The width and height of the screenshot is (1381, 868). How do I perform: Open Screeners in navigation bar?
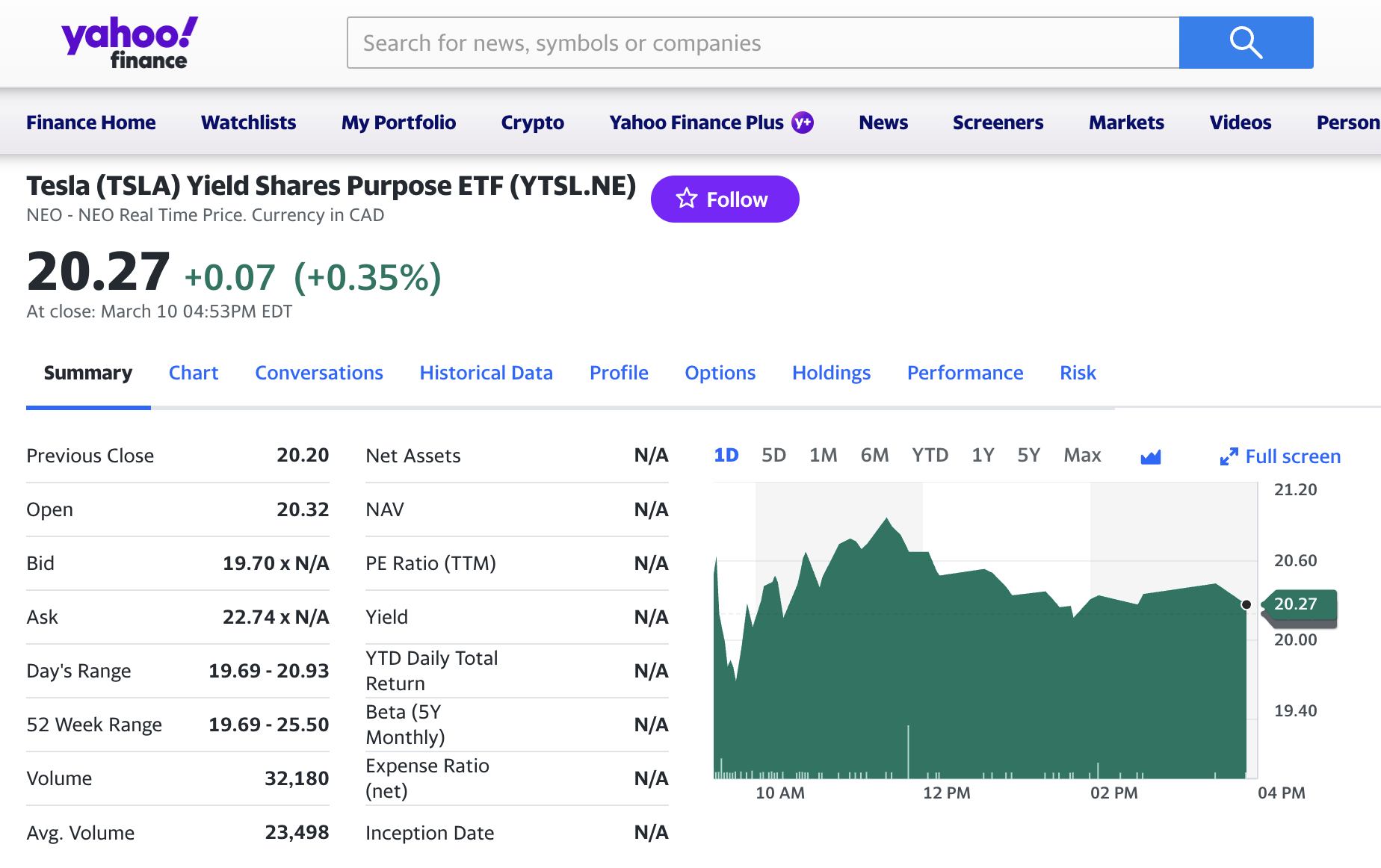(998, 122)
